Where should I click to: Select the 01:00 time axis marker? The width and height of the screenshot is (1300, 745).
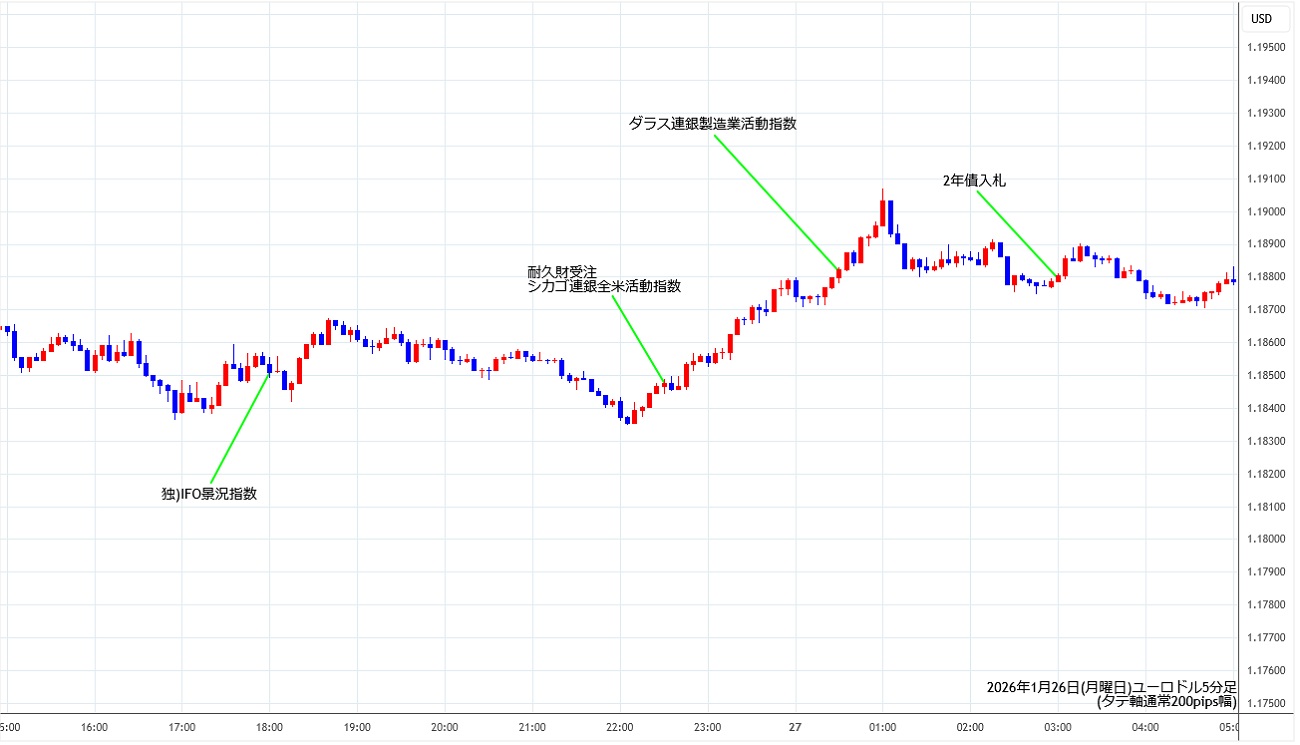(x=882, y=727)
